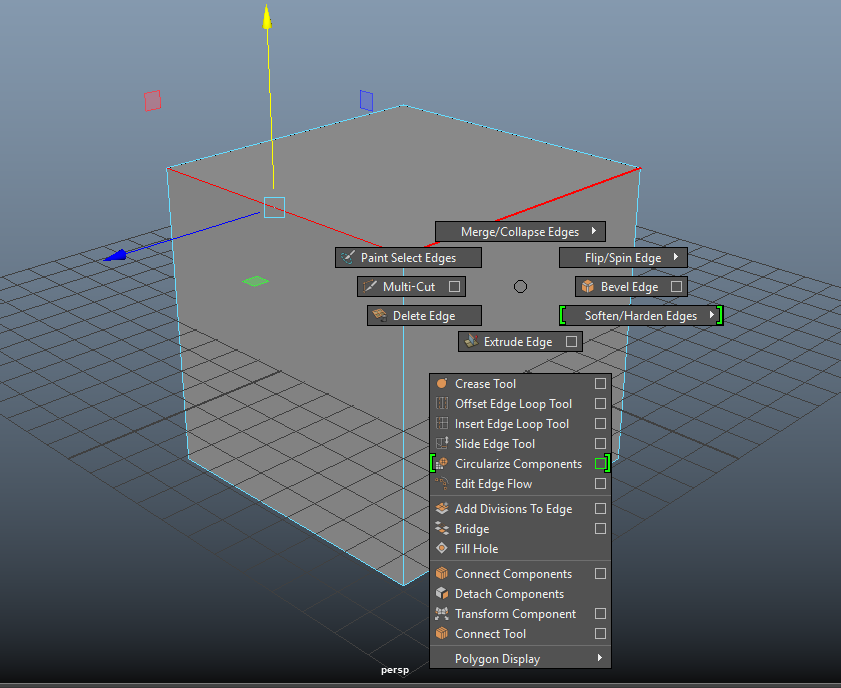
Task: Click the Circularize Components icon
Action: click(442, 463)
